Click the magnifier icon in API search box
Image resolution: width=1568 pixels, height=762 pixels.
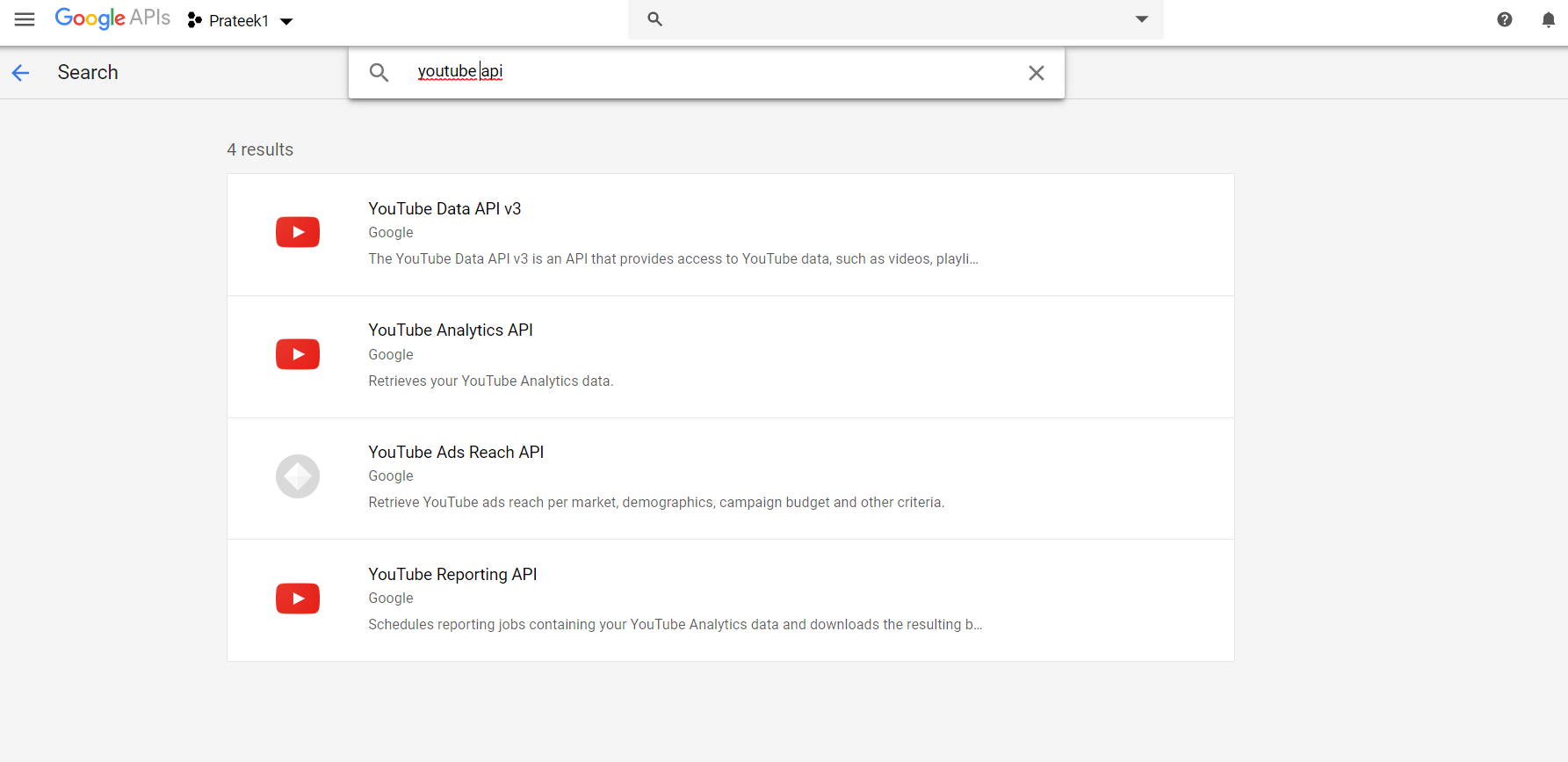click(x=379, y=72)
